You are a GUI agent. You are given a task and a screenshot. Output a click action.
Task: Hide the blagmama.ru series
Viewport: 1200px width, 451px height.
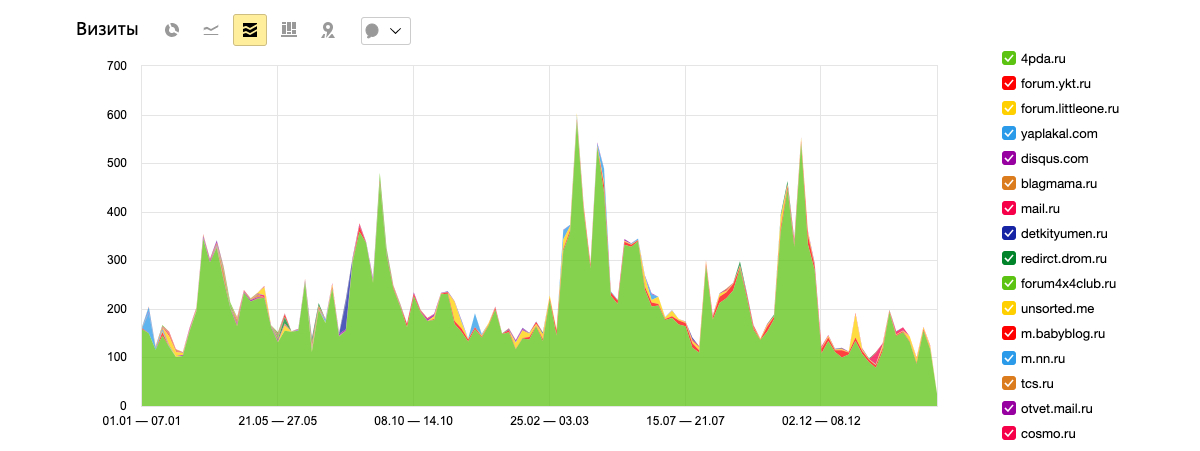[1009, 183]
